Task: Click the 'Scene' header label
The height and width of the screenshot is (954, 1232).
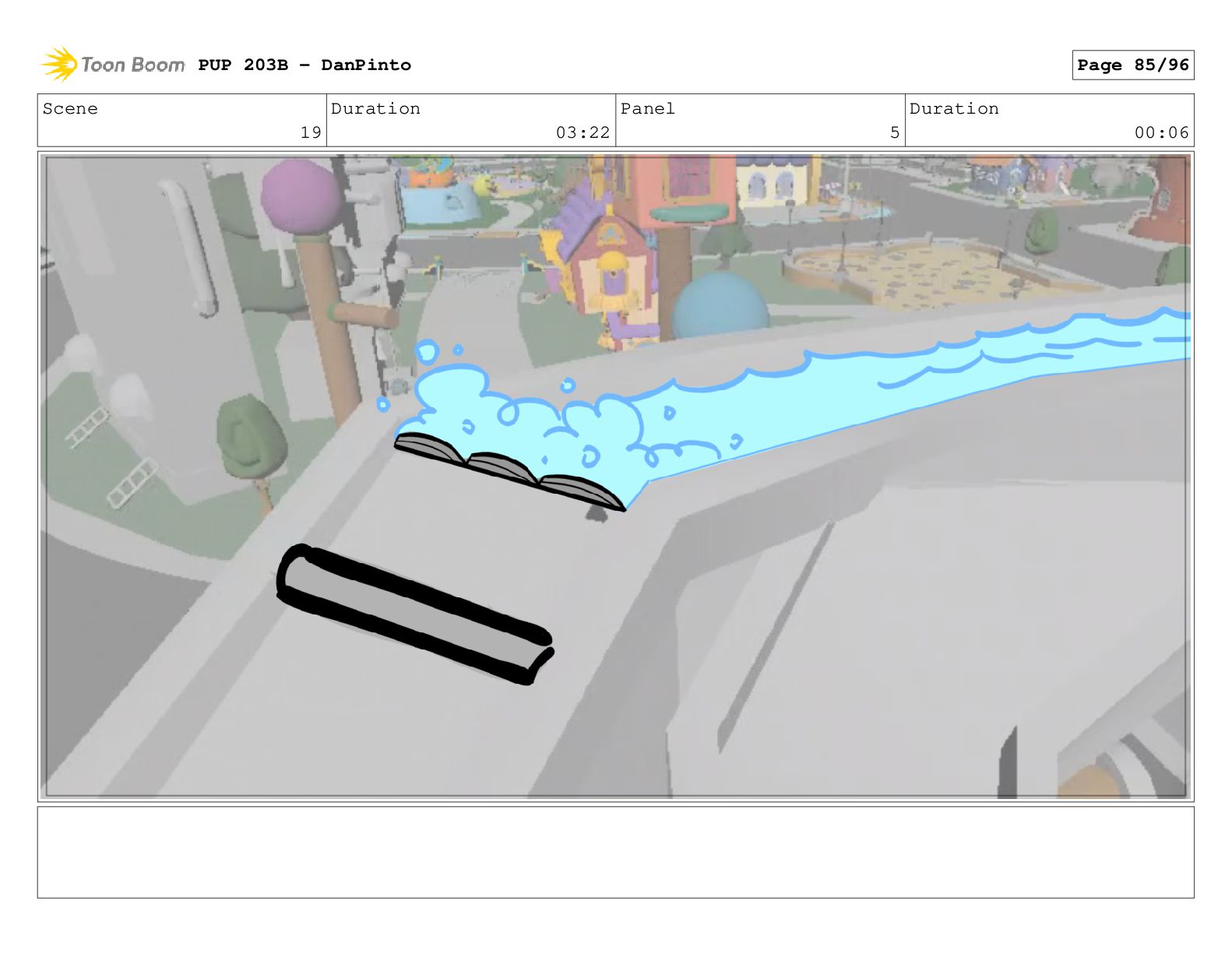Action: point(70,109)
